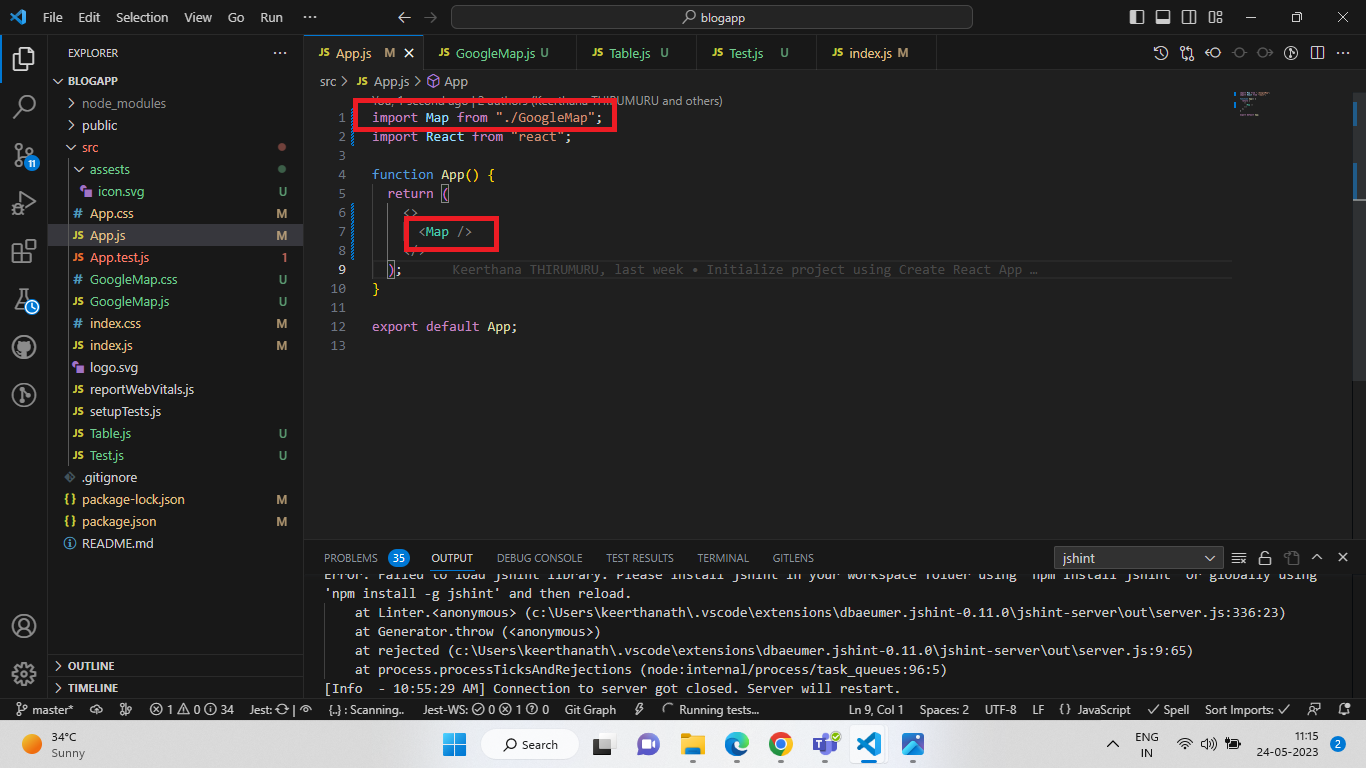Lock output panel auto scrolling
Image resolution: width=1366 pixels, height=768 pixels.
[1265, 558]
